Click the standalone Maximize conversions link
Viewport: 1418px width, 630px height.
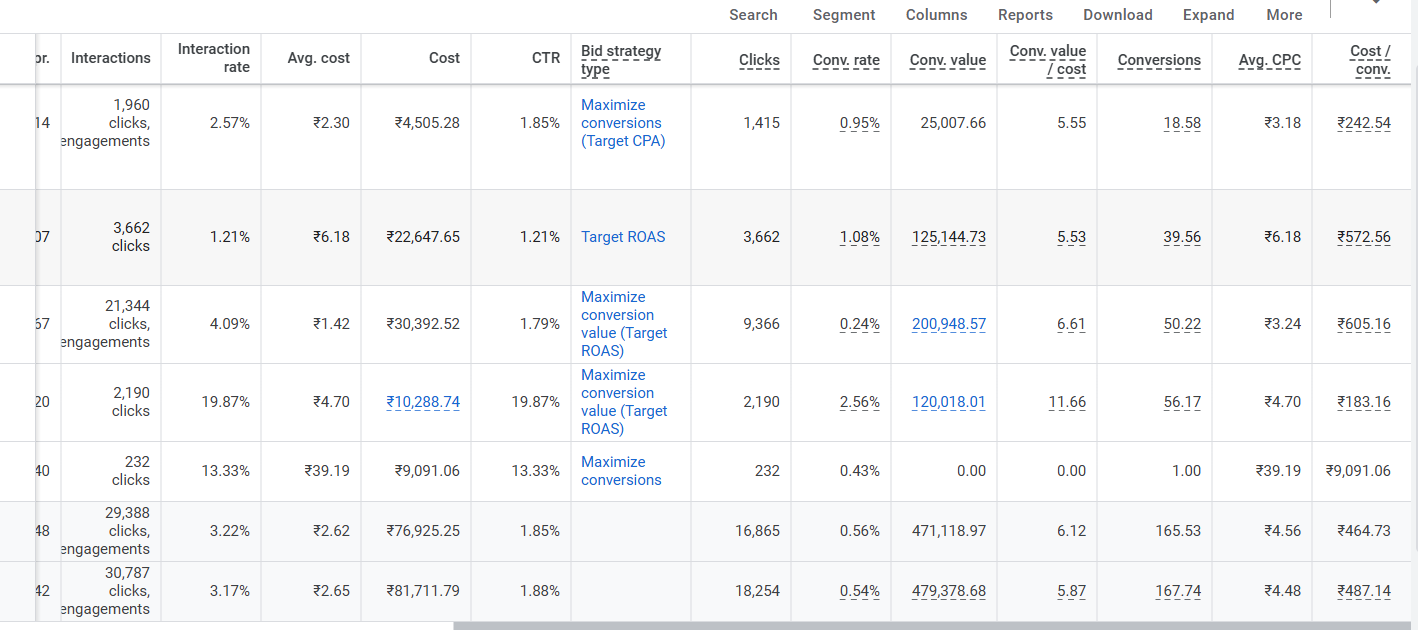coord(621,471)
